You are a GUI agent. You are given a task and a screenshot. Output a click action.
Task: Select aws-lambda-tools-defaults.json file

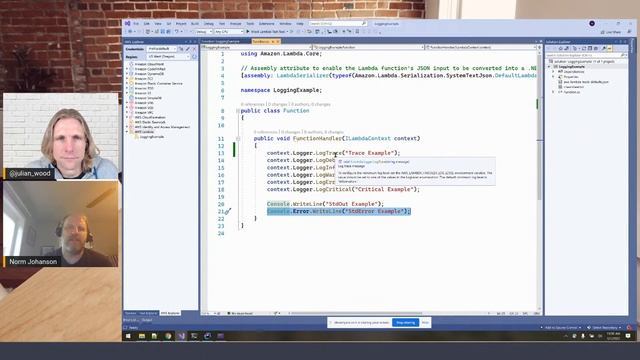[x=586, y=82]
